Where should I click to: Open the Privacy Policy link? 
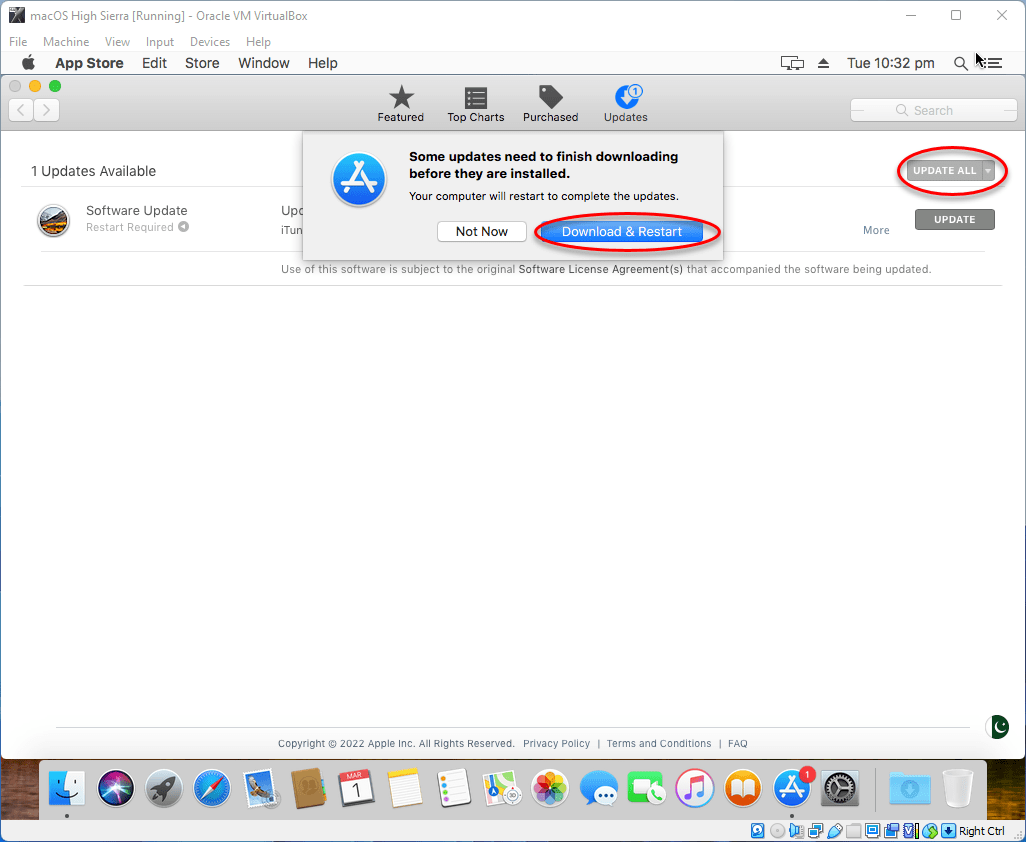(556, 744)
